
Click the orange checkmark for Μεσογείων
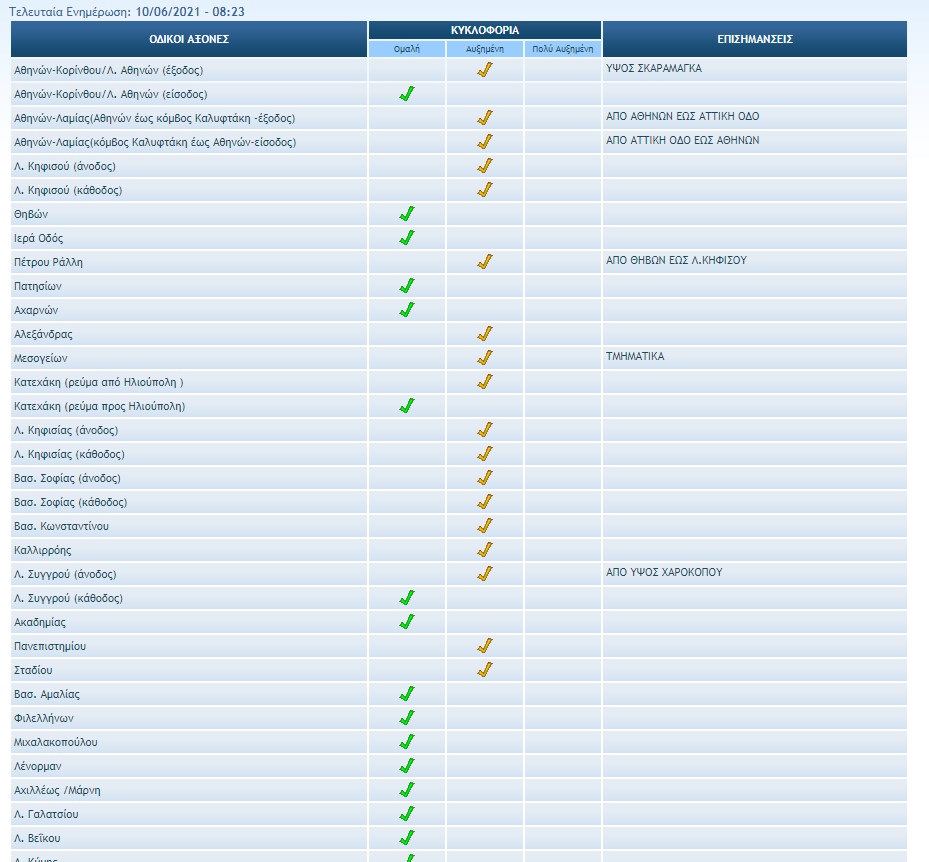[485, 358]
